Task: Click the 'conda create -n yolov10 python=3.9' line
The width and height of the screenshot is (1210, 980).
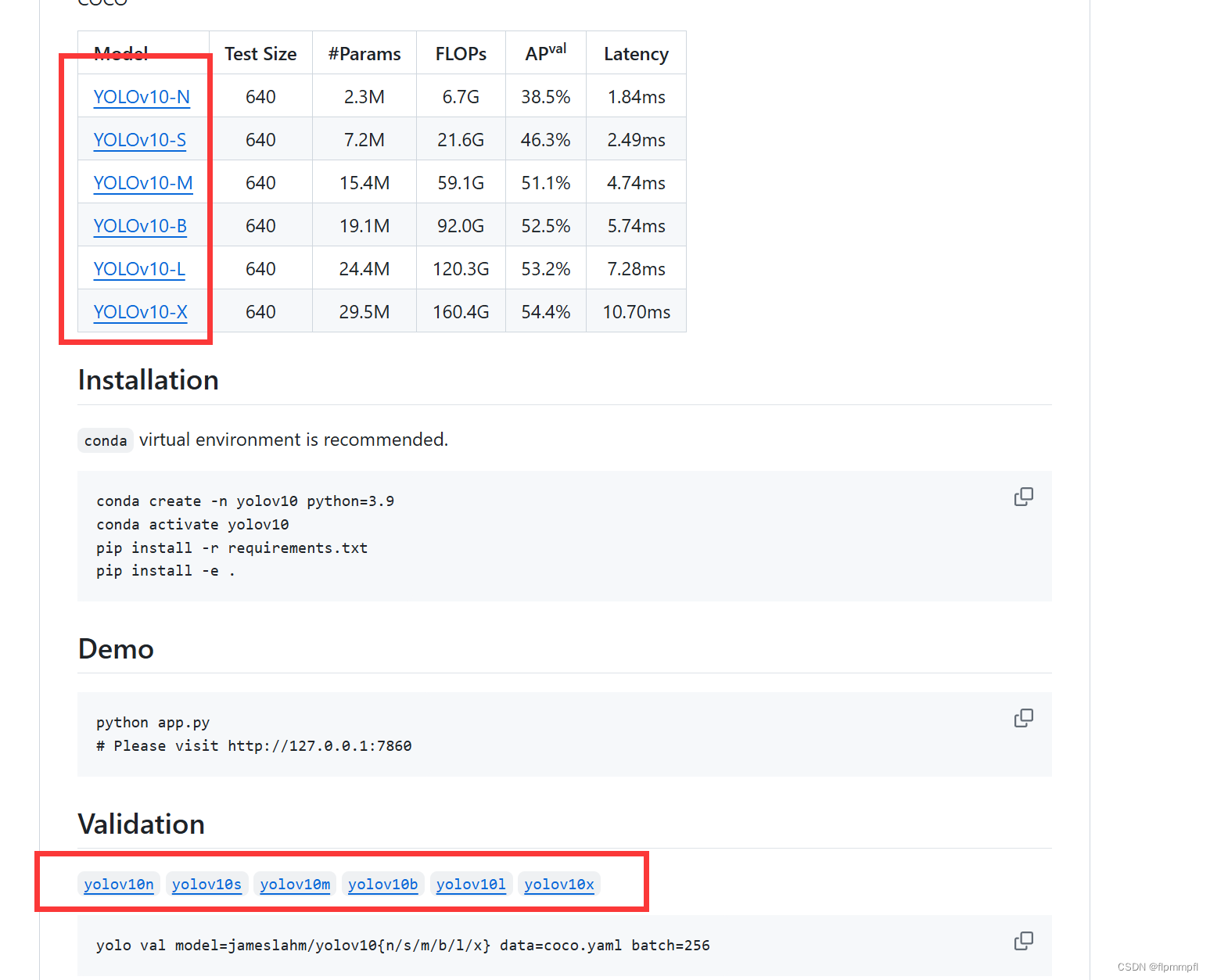Action: click(x=245, y=501)
